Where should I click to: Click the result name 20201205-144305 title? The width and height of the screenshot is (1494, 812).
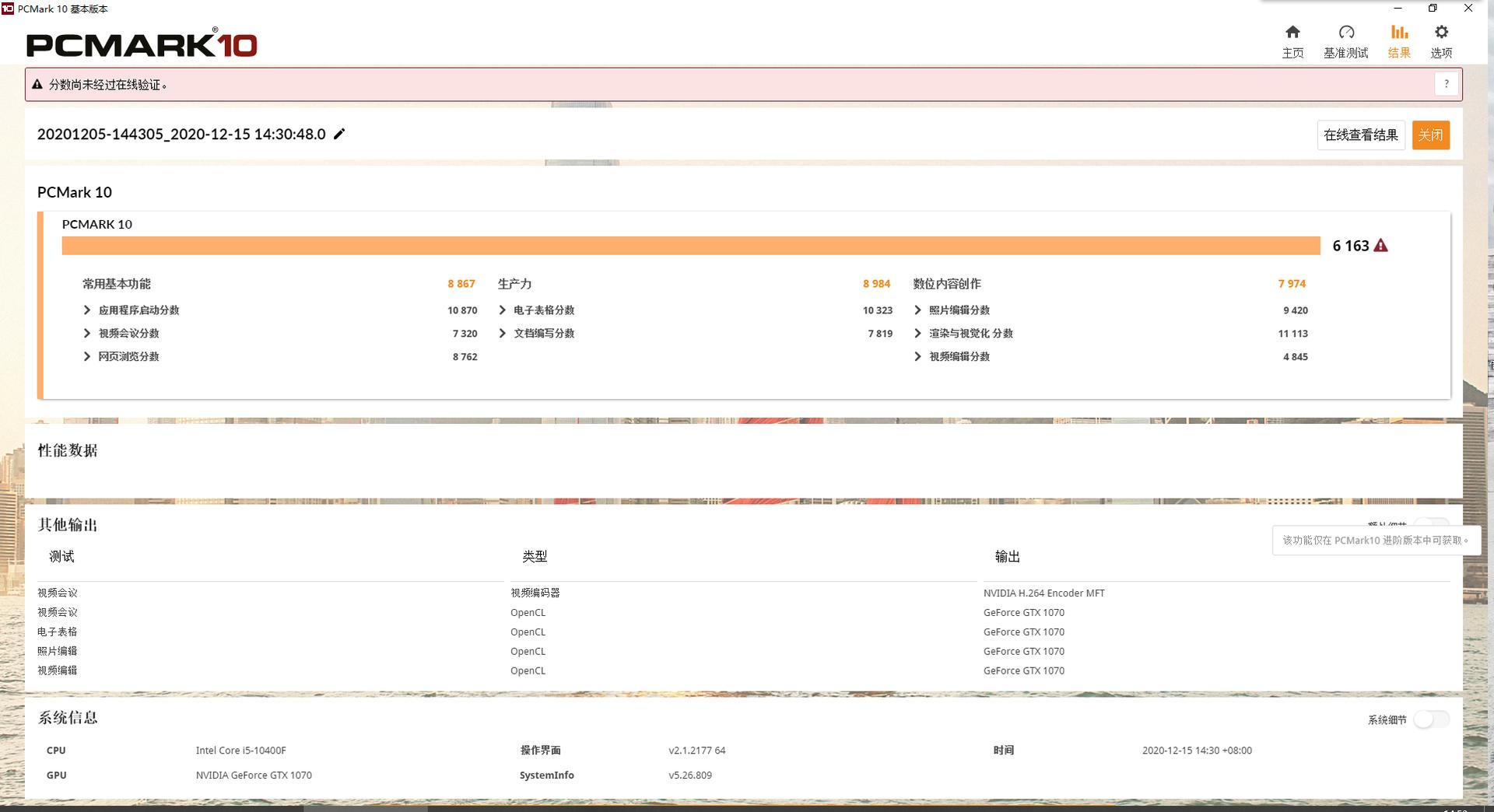coord(181,134)
